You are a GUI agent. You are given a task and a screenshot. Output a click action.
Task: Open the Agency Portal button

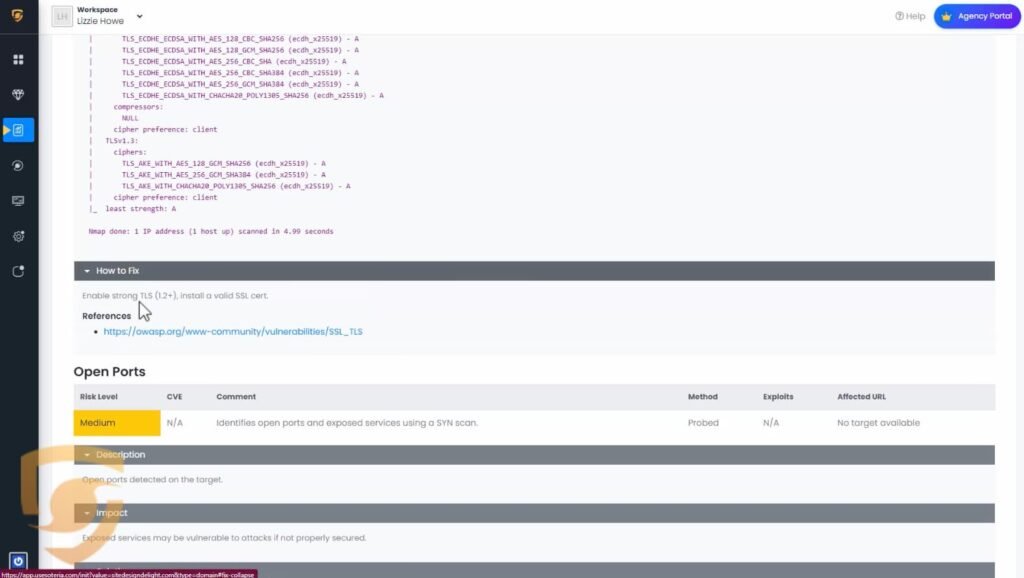[x=977, y=16]
